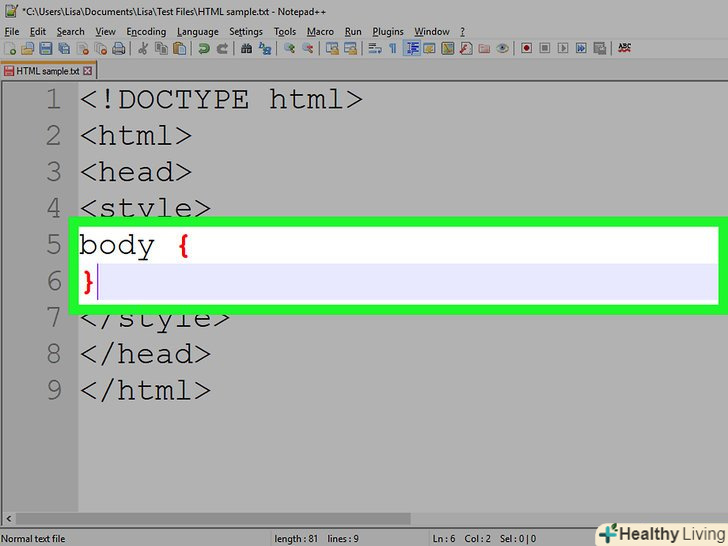Click 'Ln : 6' in status bar
The height and width of the screenshot is (546, 728).
click(444, 539)
